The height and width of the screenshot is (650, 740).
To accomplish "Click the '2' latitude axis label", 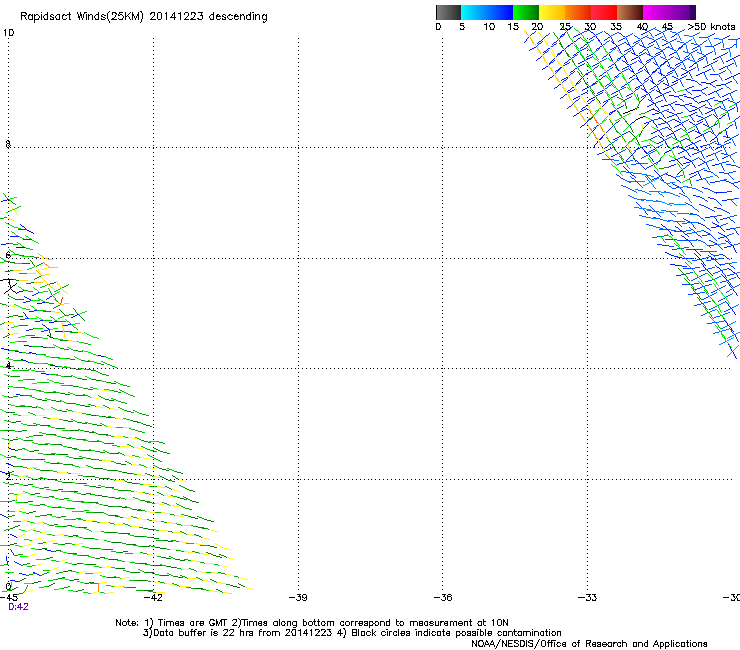I will 8,476.
